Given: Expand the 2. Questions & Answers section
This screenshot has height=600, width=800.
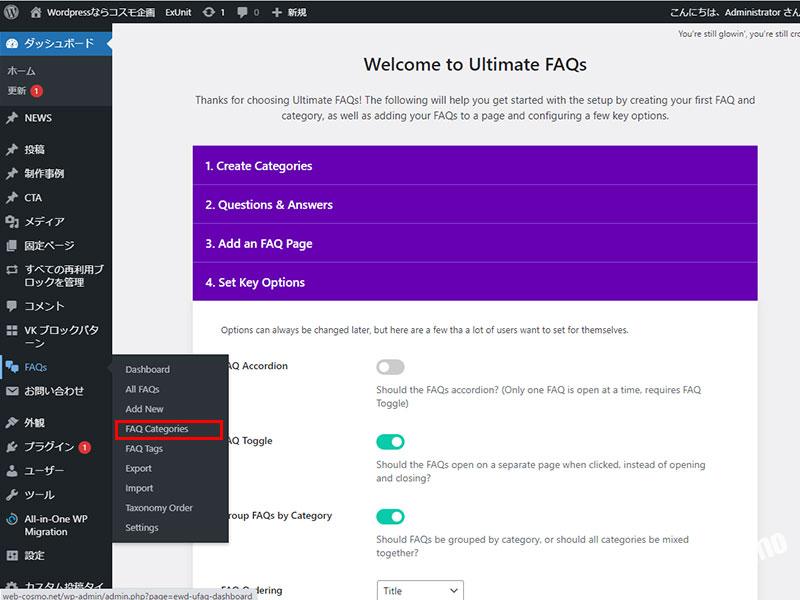Looking at the screenshot, I should (474, 204).
